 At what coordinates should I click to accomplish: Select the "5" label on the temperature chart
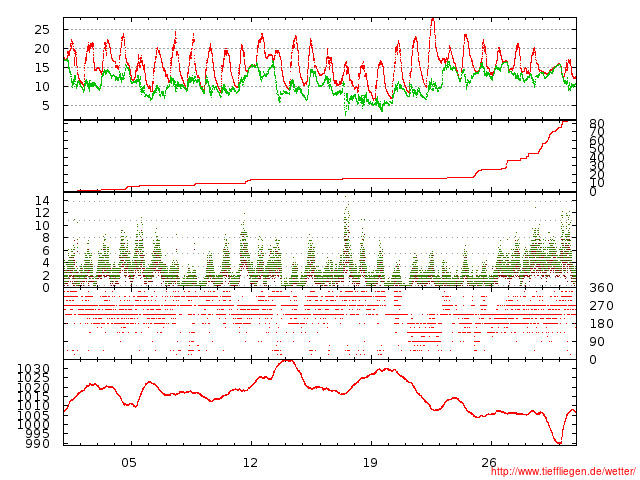(46, 106)
